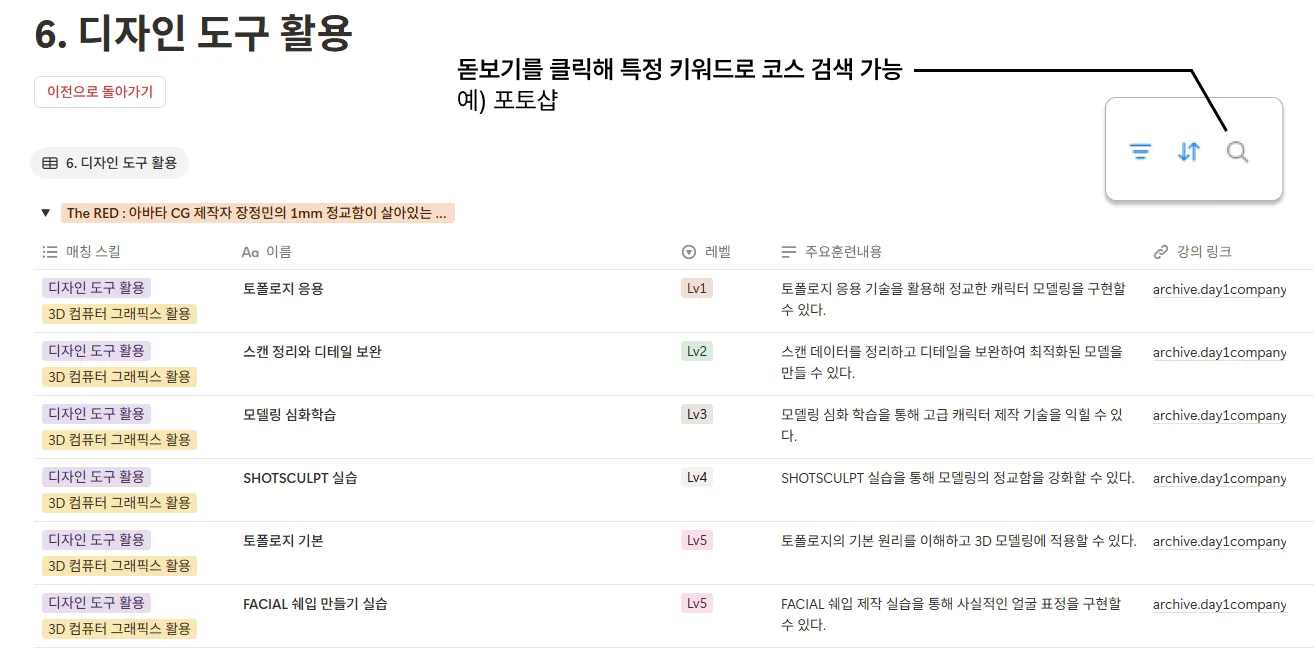Click the The RED group label tag
This screenshot has width=1314, height=665.
point(258,213)
